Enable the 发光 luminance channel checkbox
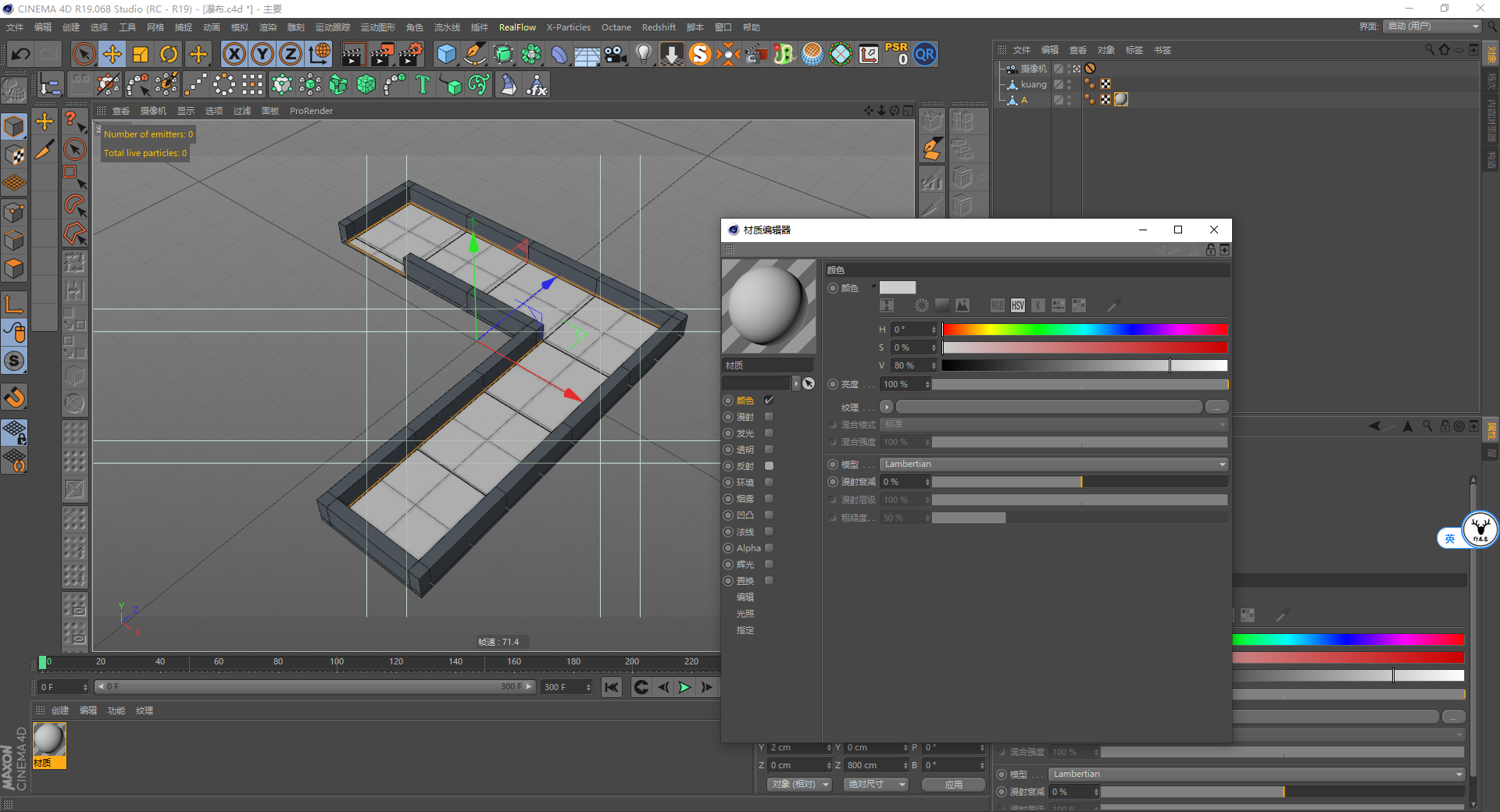Viewport: 1500px width, 812px height. click(769, 433)
